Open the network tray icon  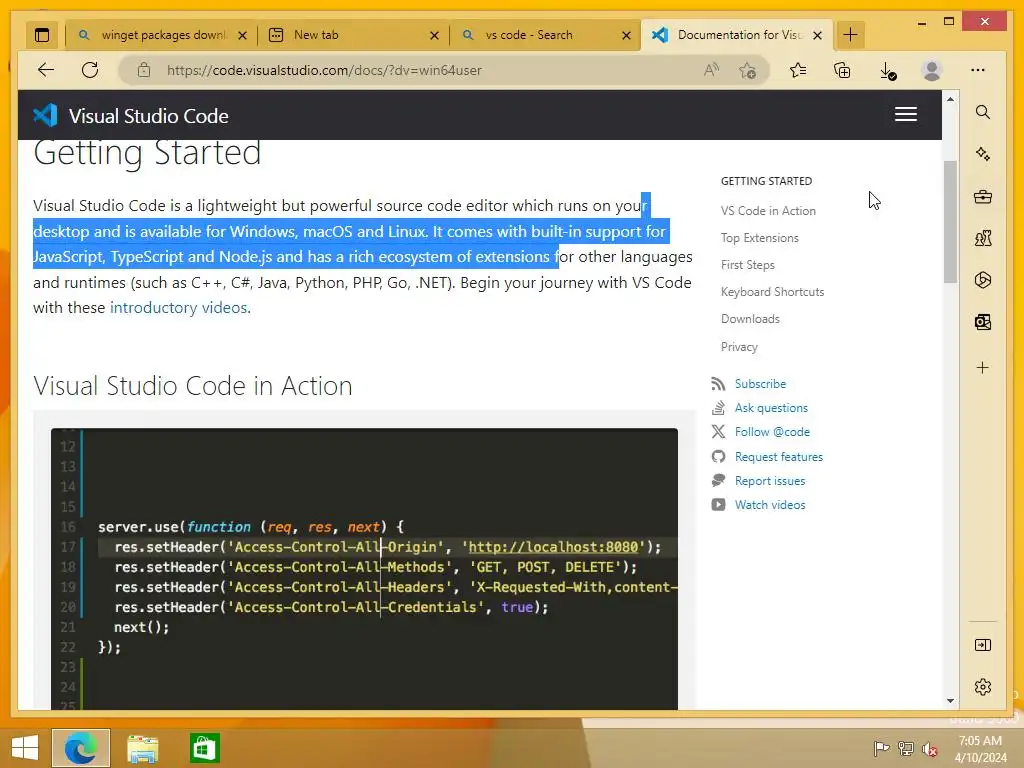tap(905, 749)
